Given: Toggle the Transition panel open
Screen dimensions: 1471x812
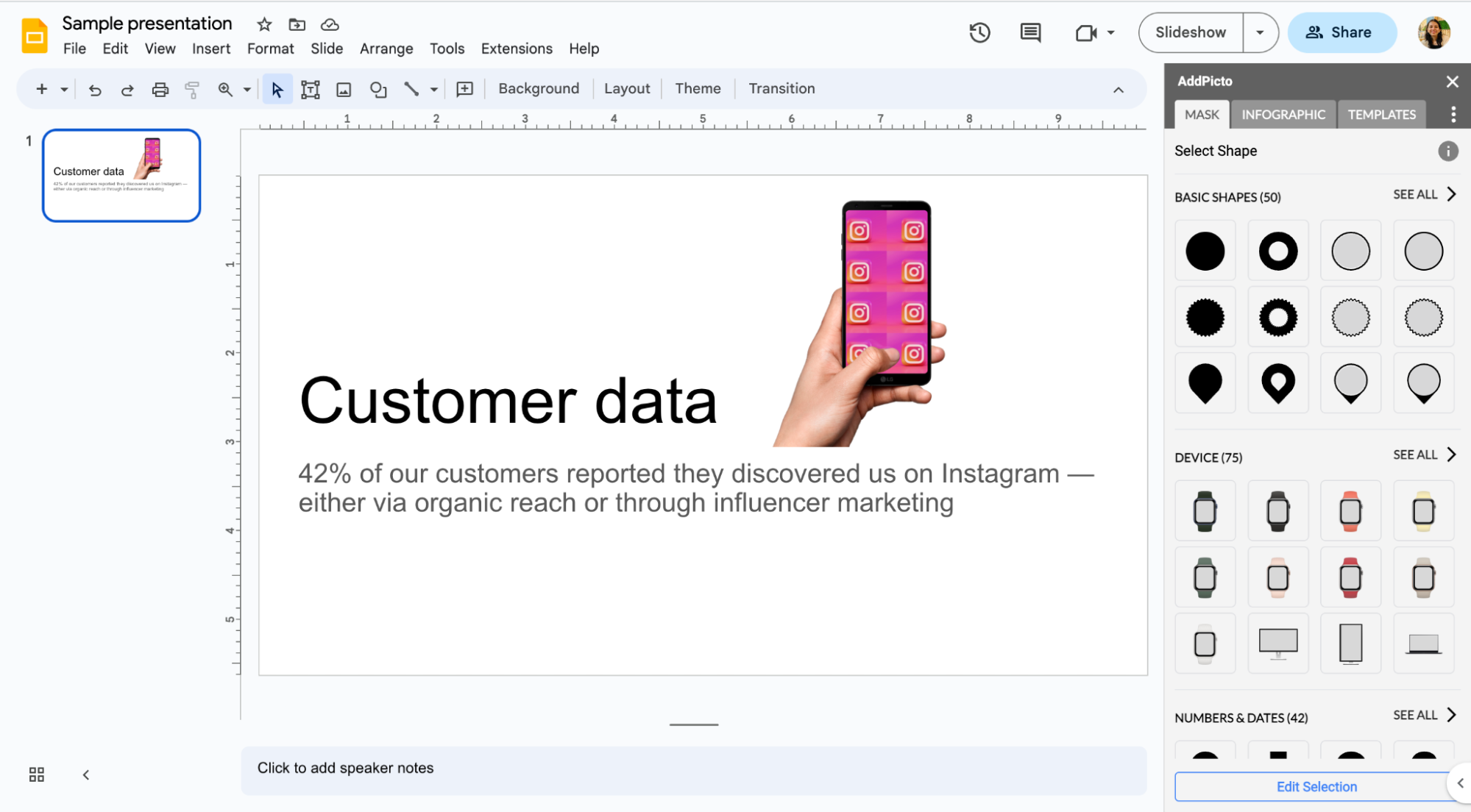Looking at the screenshot, I should click(782, 88).
